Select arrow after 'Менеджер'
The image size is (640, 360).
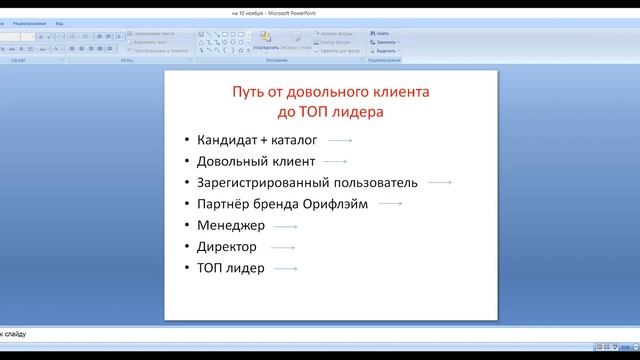click(x=285, y=227)
